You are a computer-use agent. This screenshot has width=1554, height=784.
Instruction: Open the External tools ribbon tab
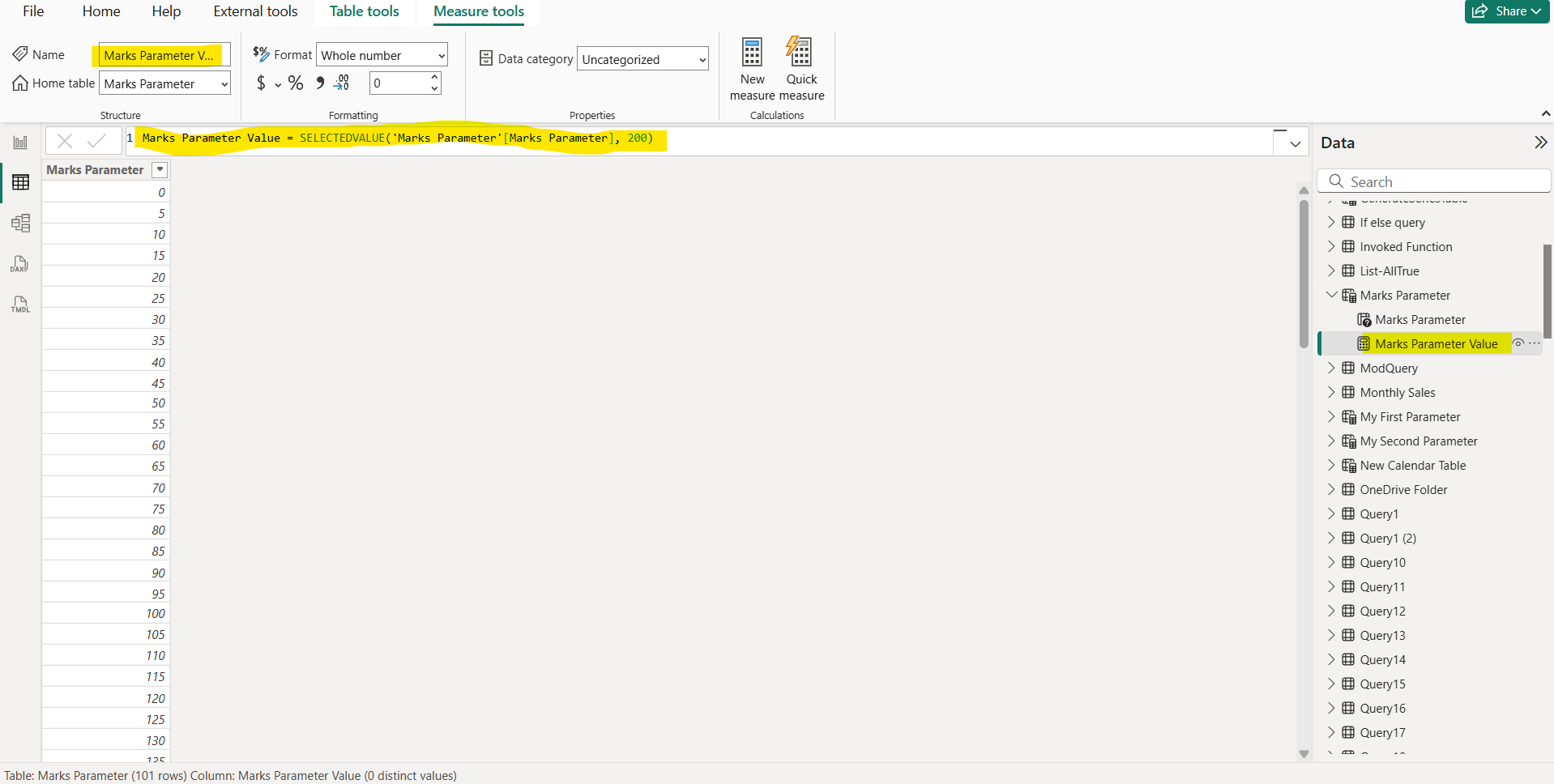click(x=255, y=11)
